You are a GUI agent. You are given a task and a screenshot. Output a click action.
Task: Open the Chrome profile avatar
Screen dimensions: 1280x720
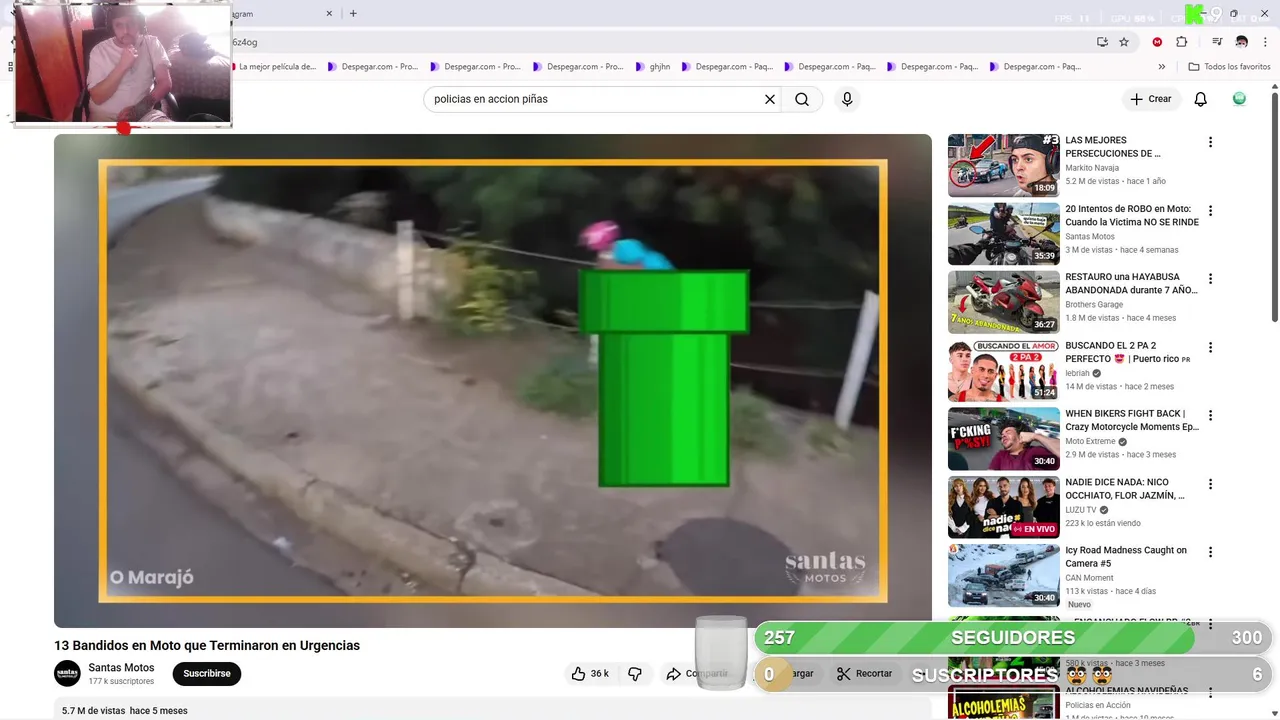click(1241, 42)
